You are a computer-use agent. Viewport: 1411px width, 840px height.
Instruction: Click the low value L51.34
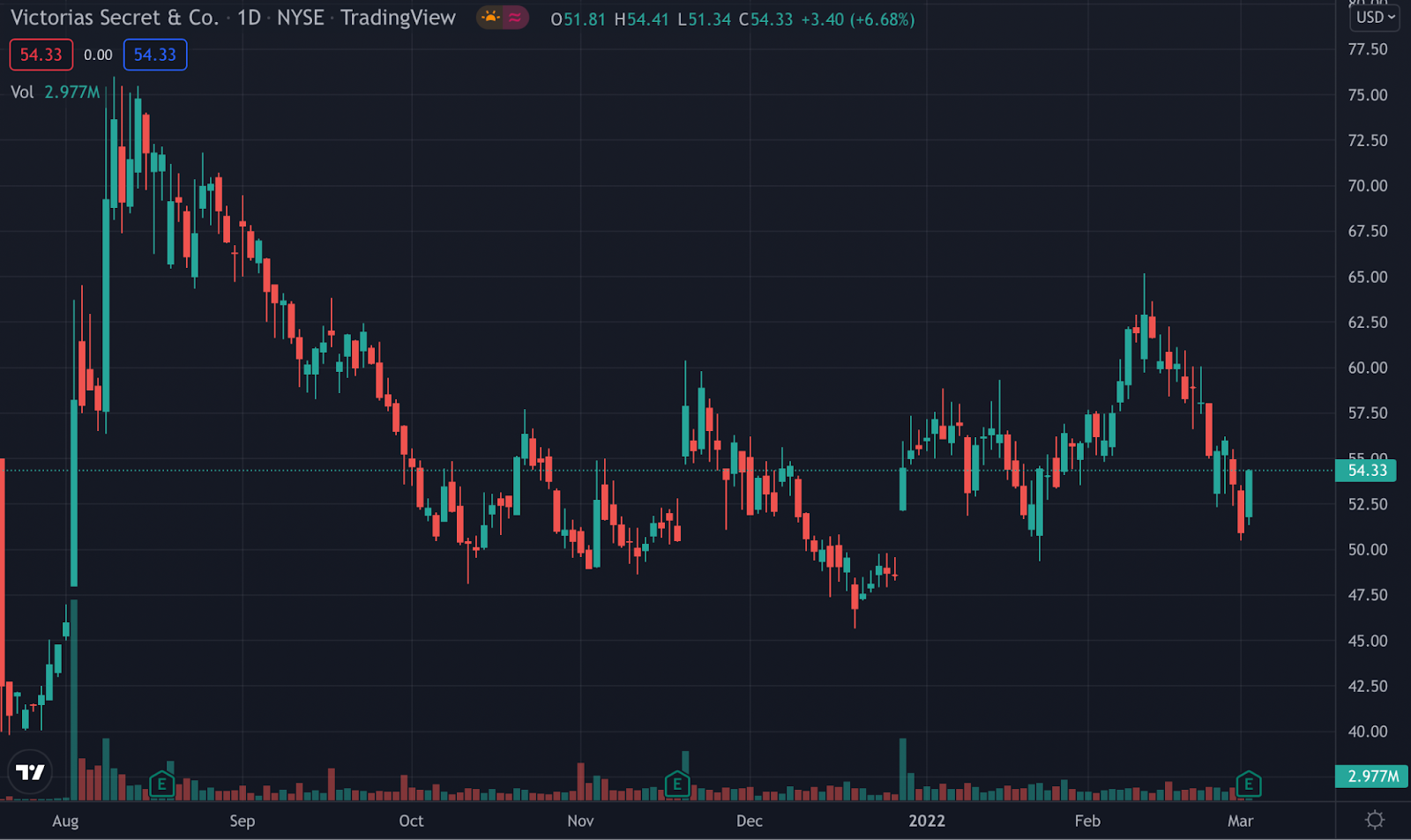click(x=704, y=19)
